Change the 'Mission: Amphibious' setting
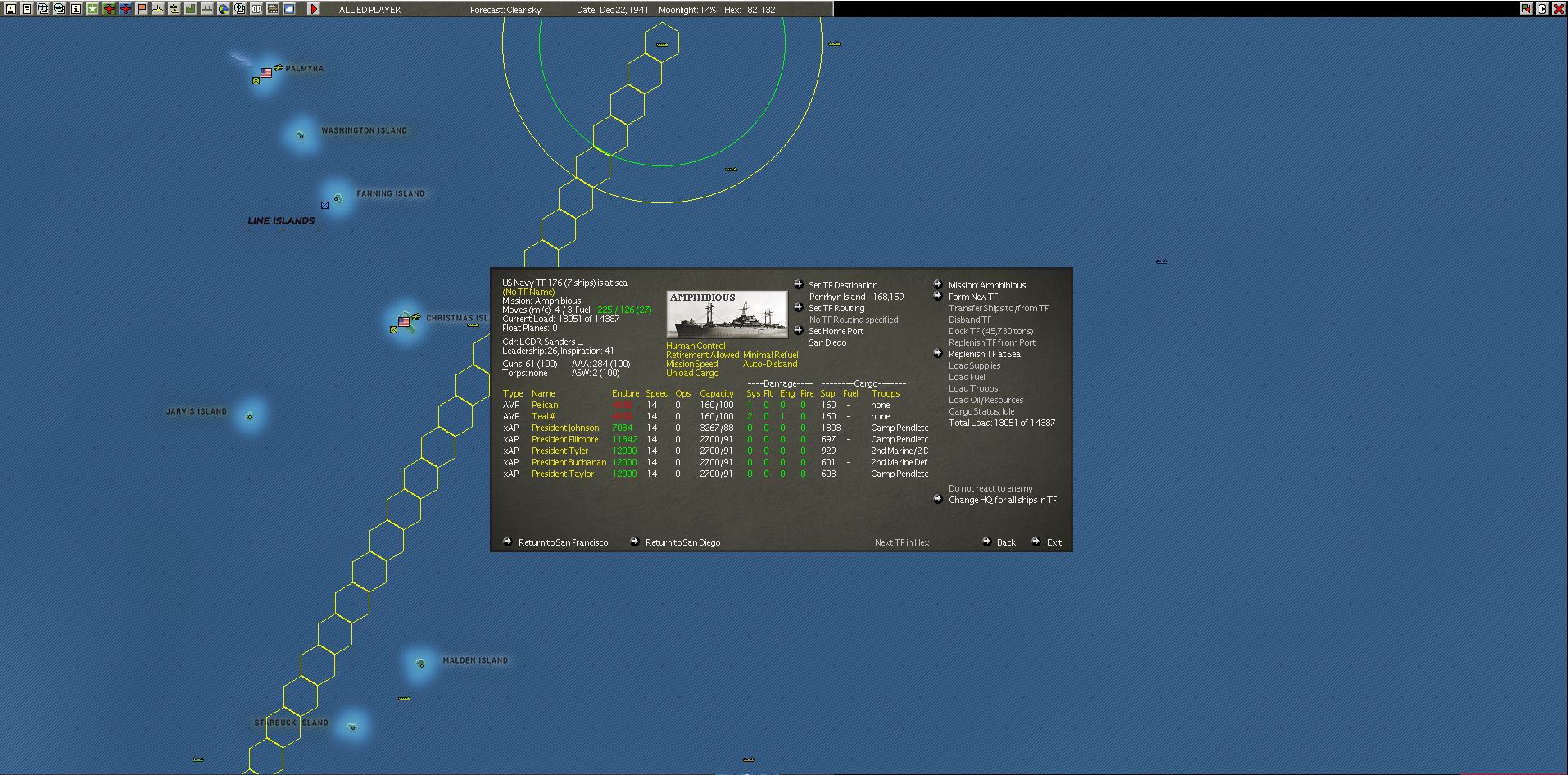 (987, 285)
